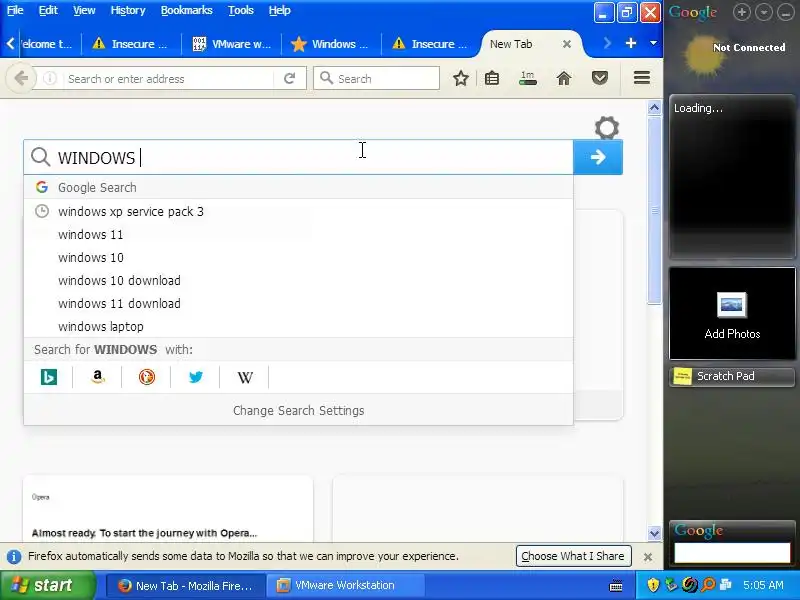The image size is (800, 600).
Task: Click the address bar field
Action: tap(168, 79)
